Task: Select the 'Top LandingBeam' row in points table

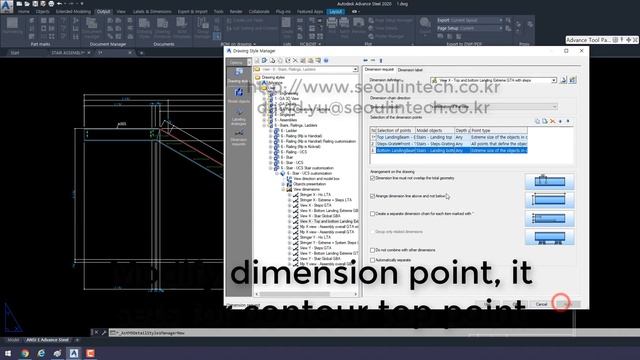Action: (449, 137)
